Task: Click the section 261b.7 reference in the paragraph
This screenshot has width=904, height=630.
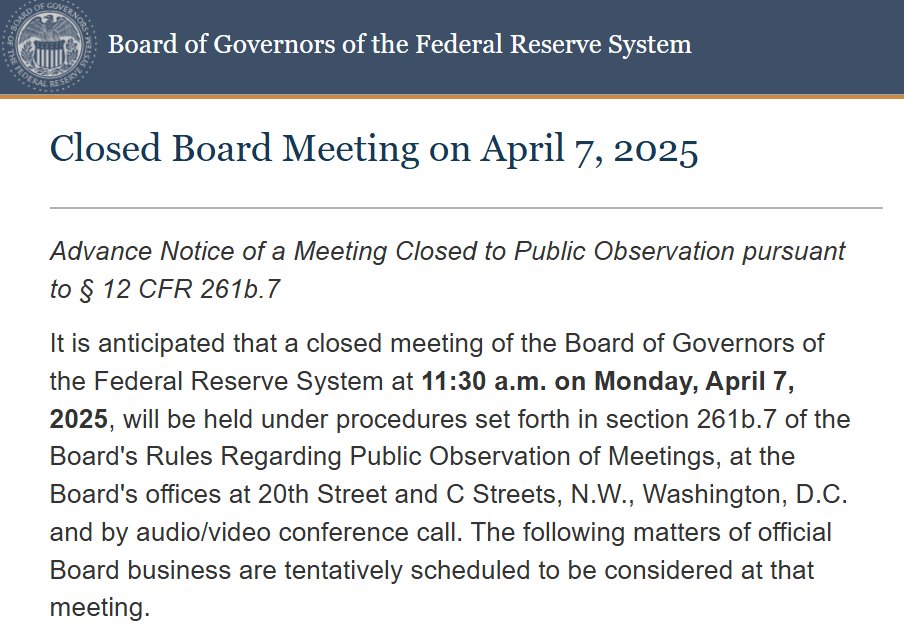Action: (691, 419)
